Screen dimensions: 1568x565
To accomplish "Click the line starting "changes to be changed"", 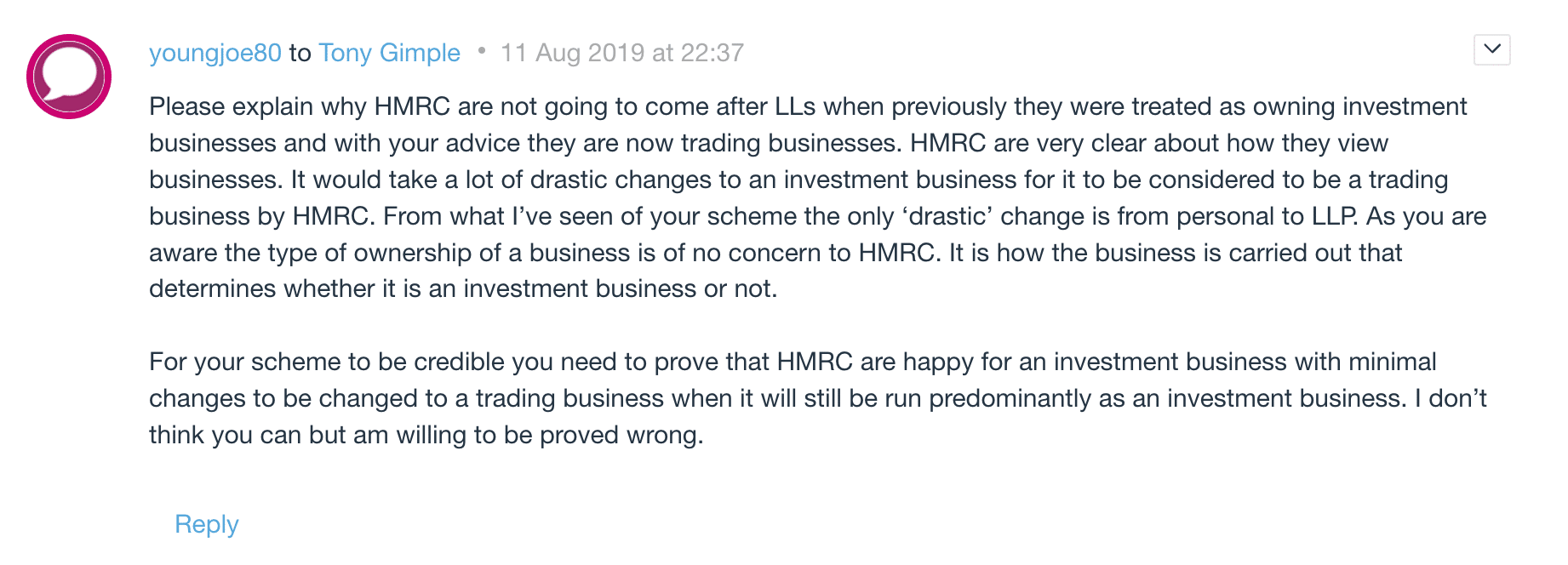I will pyautogui.click(x=817, y=398).
